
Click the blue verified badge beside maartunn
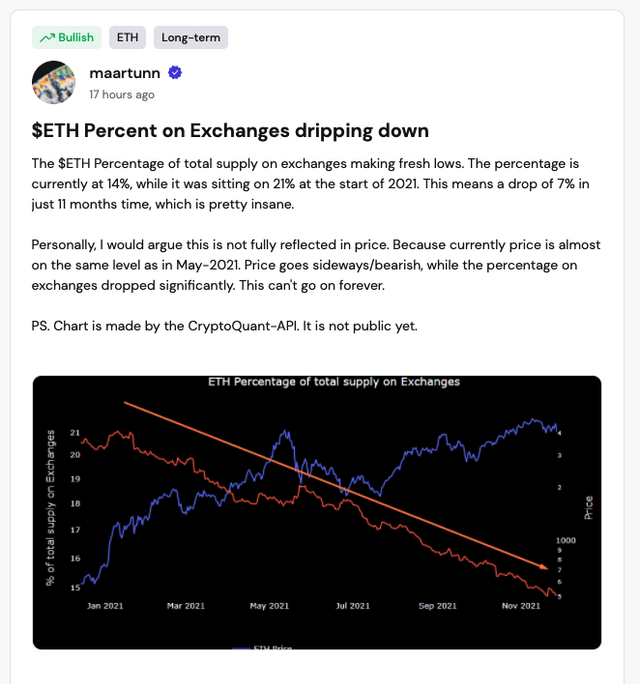tap(175, 73)
